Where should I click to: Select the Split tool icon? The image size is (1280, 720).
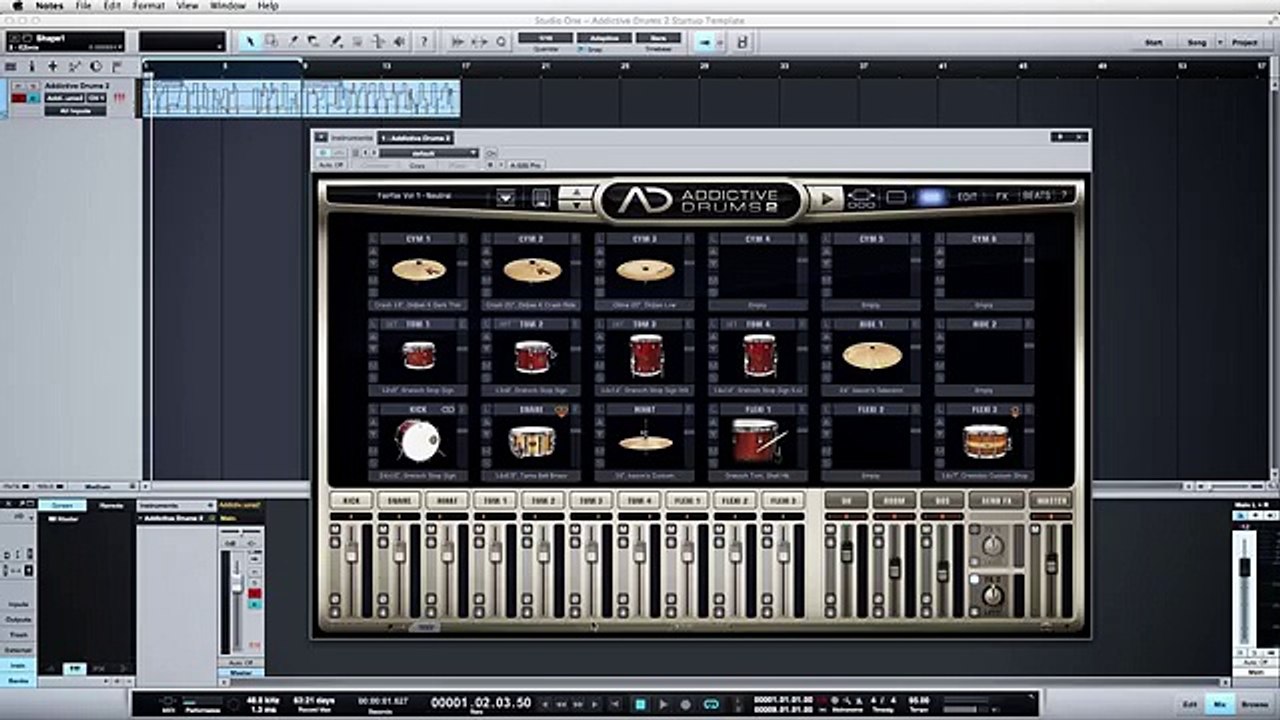(x=293, y=41)
